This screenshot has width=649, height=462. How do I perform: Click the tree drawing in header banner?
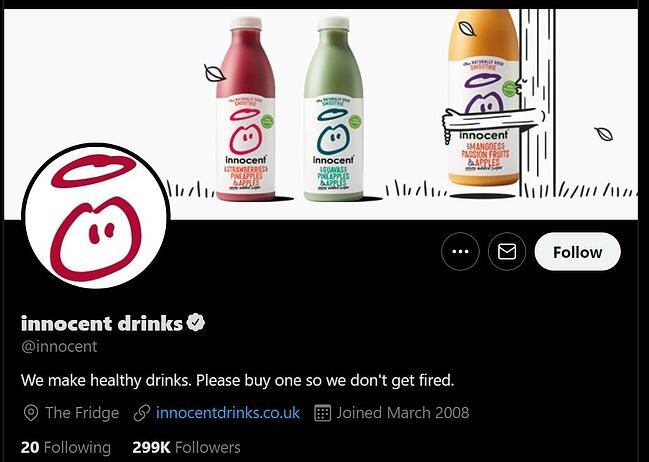point(537,103)
